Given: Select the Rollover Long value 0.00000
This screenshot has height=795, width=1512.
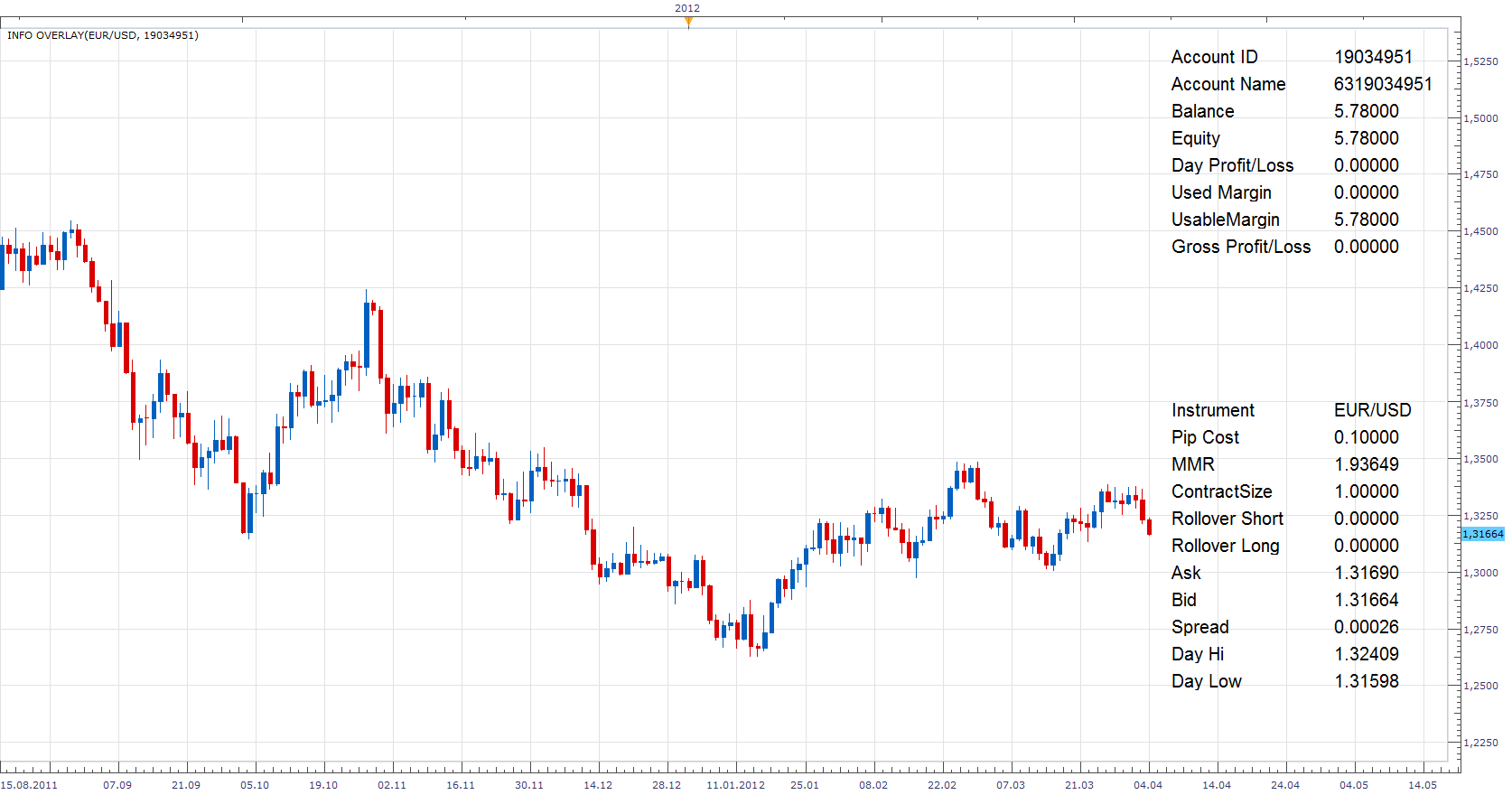Looking at the screenshot, I should click(1367, 546).
